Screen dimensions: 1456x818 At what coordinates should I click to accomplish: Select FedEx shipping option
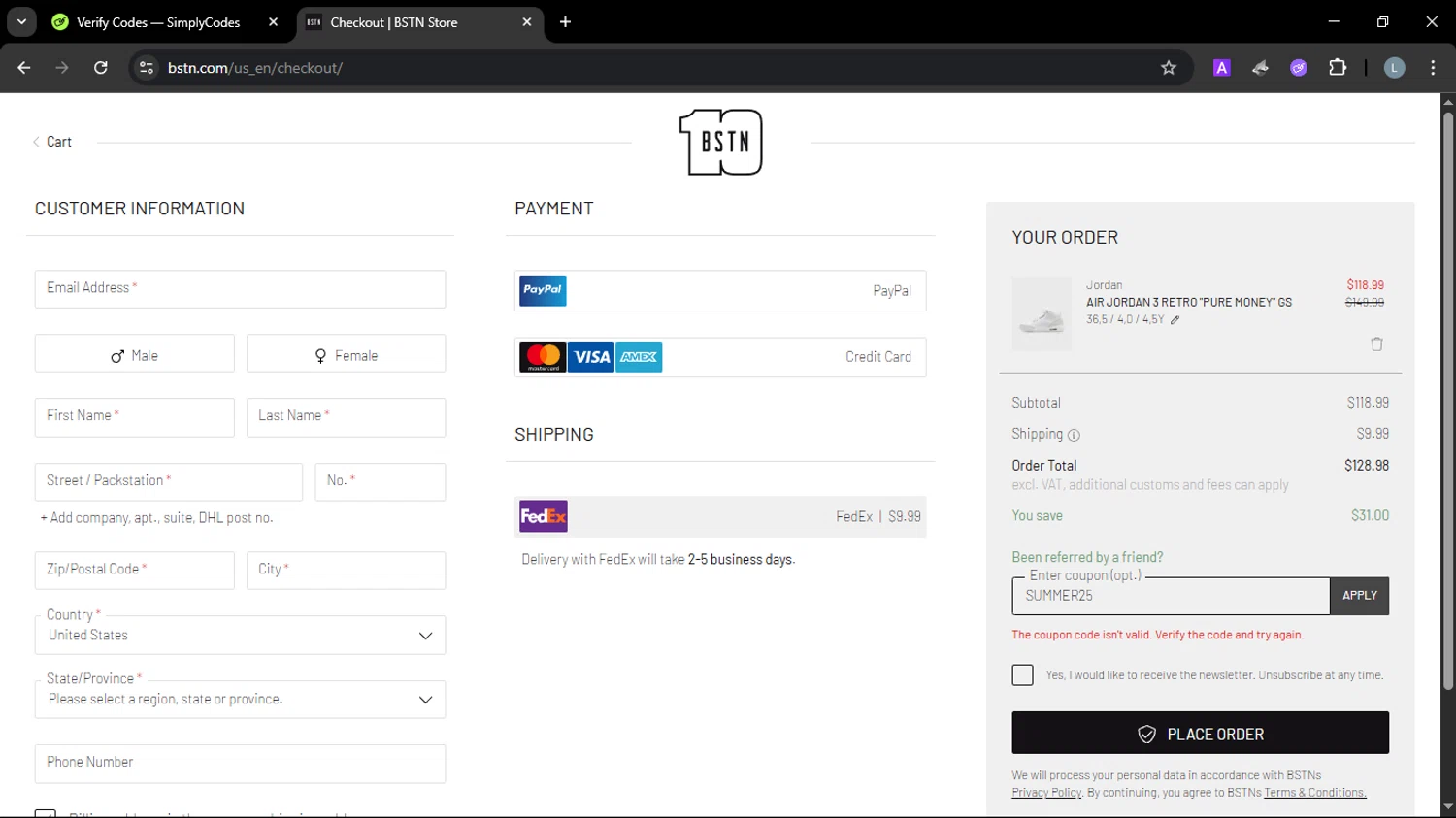[x=720, y=516]
